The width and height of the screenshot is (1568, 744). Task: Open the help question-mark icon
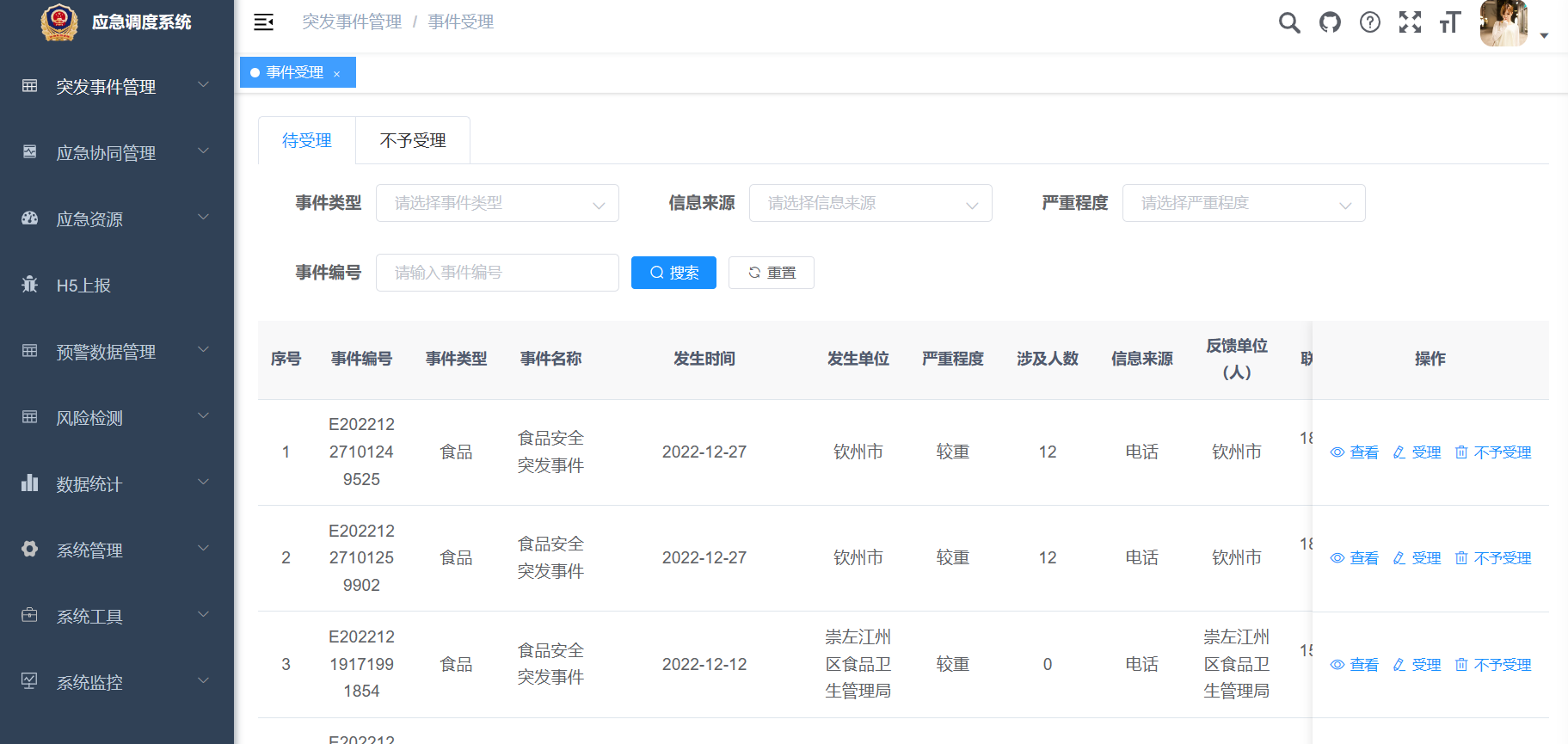(1370, 22)
